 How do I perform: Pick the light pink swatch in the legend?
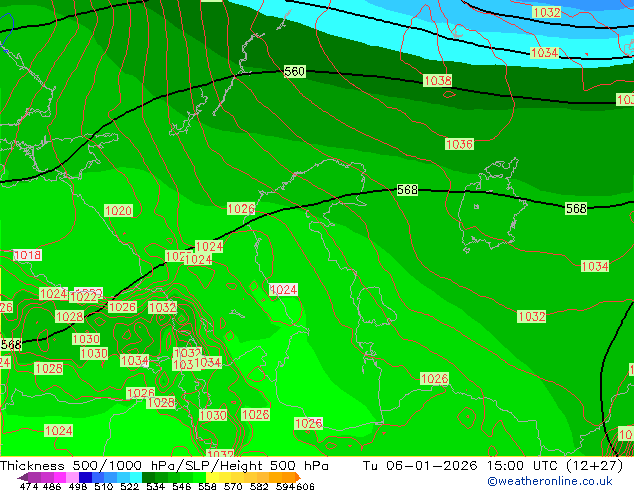coord(72,477)
